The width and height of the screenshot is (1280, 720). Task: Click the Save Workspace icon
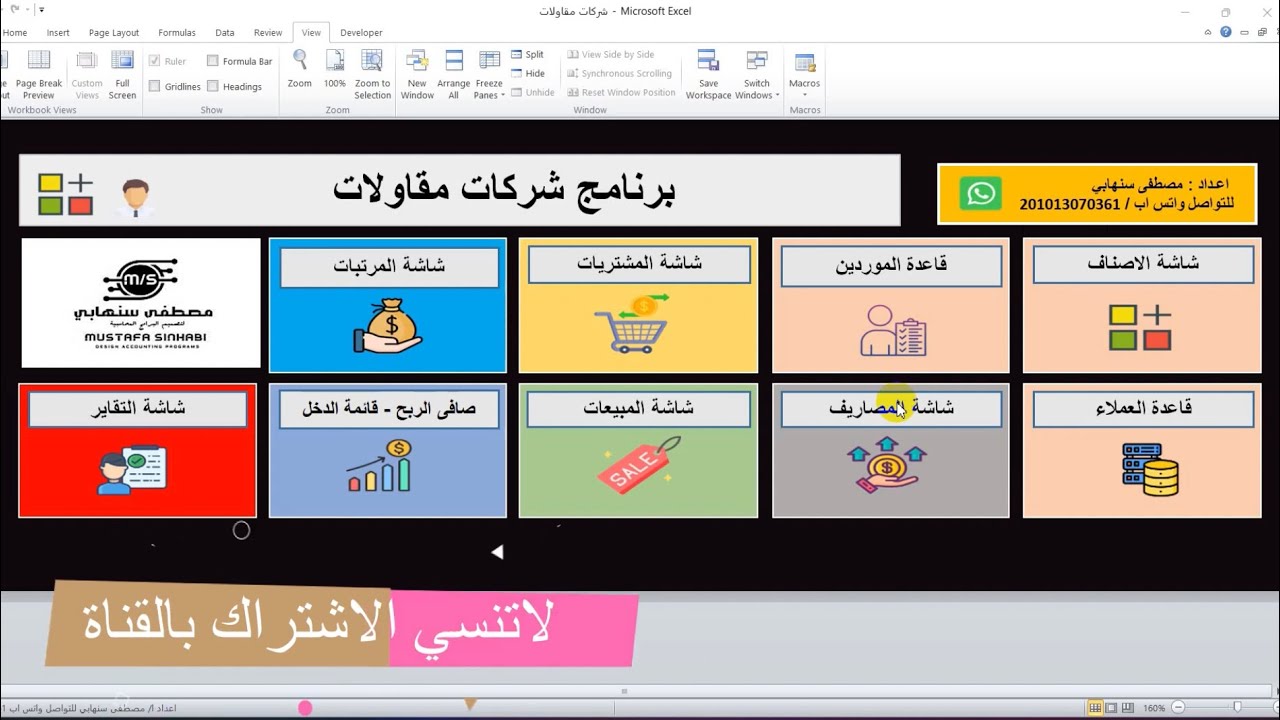coord(708,61)
